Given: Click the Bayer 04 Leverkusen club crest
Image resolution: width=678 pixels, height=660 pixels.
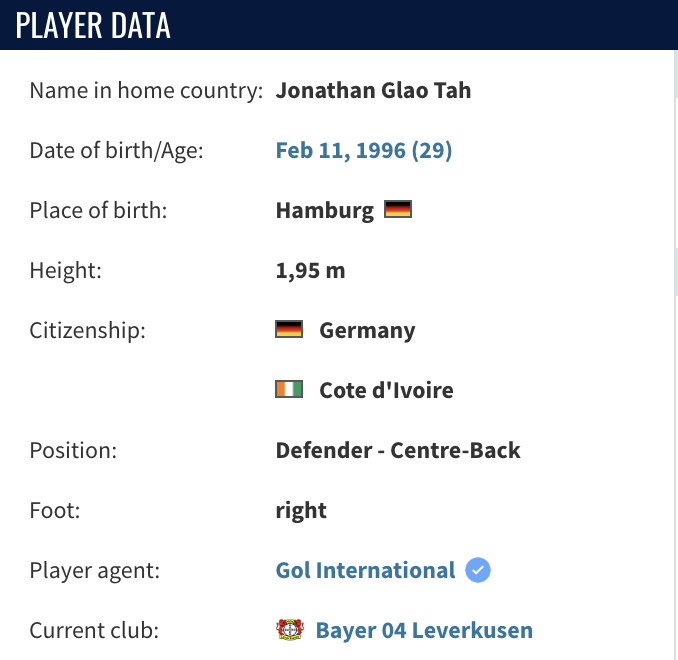Looking at the screenshot, I should pos(290,630).
